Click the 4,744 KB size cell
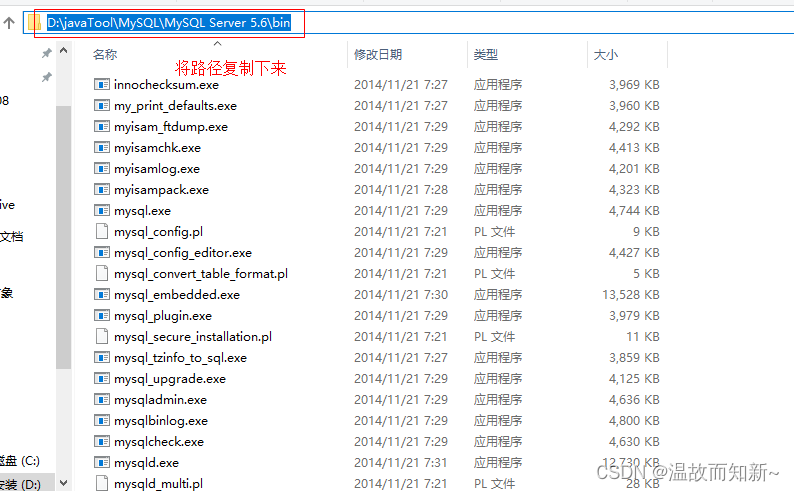The image size is (794, 491). (634, 211)
